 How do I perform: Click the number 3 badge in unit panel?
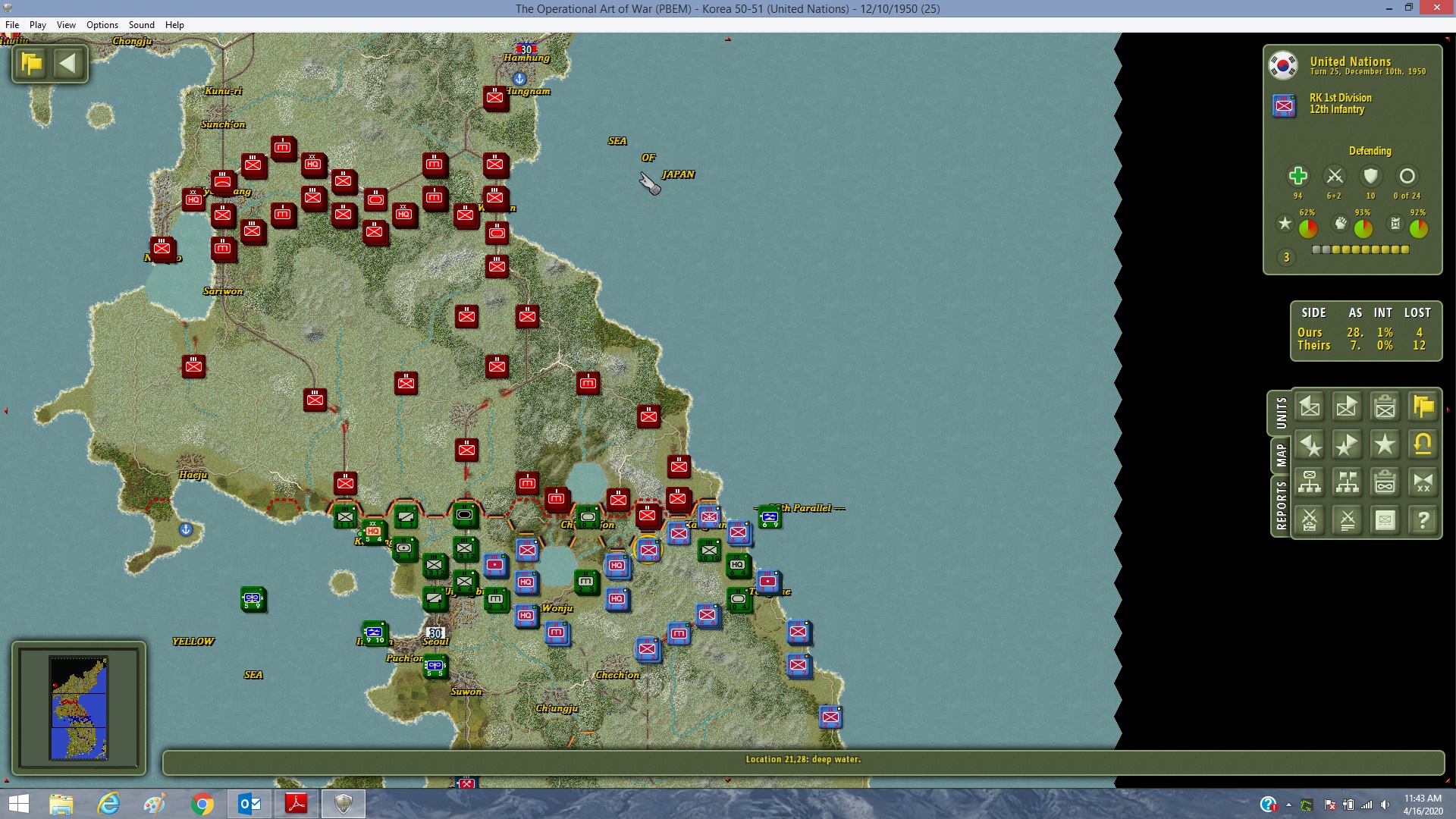pos(1286,257)
